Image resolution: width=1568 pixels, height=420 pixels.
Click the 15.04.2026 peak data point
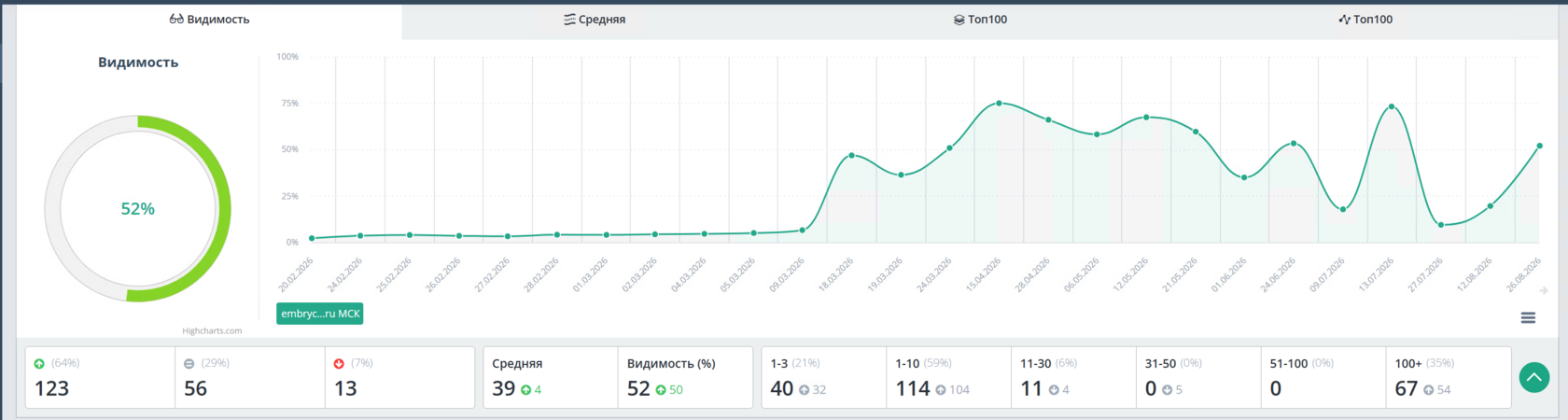(x=1000, y=104)
